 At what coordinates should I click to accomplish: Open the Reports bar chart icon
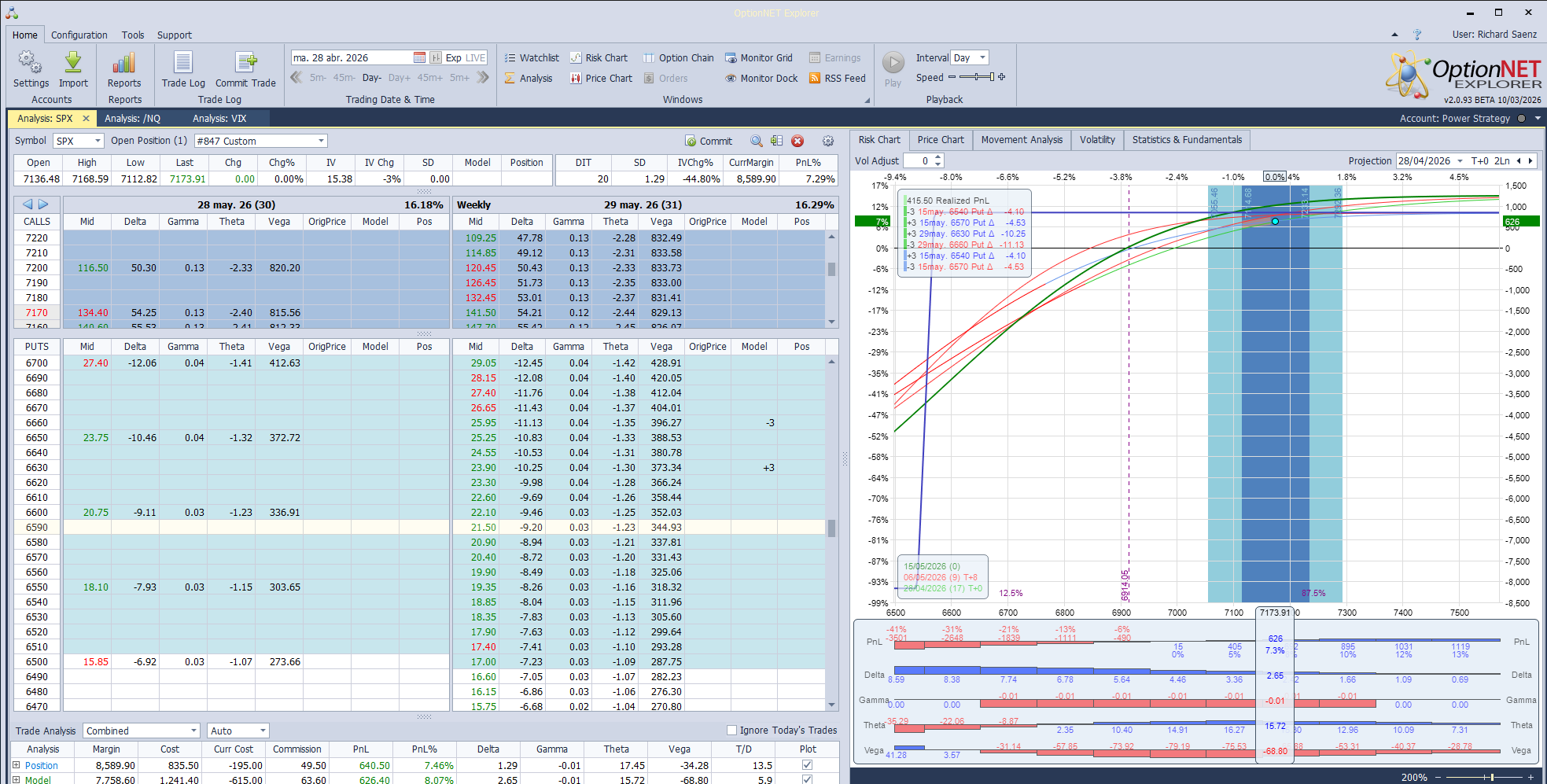pos(124,63)
